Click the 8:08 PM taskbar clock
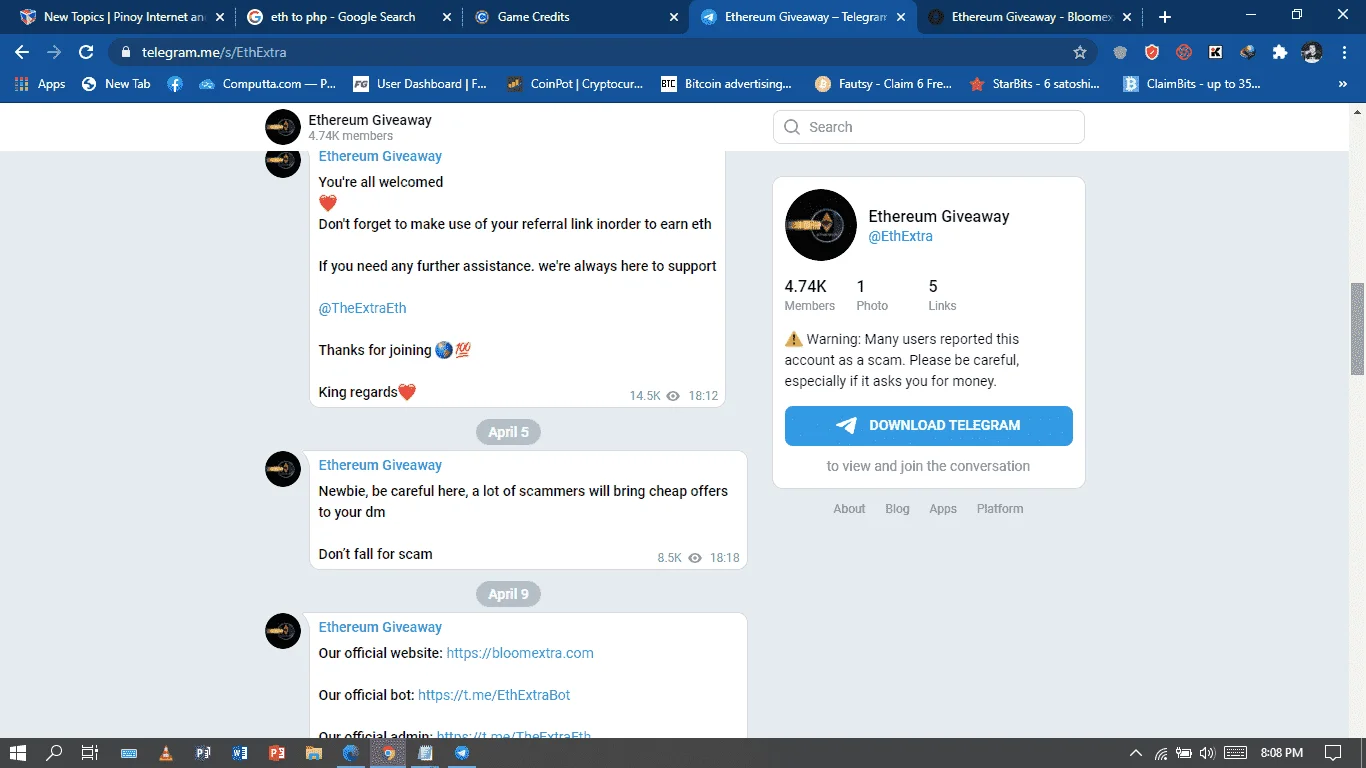Image resolution: width=1366 pixels, height=768 pixels. (x=1282, y=753)
